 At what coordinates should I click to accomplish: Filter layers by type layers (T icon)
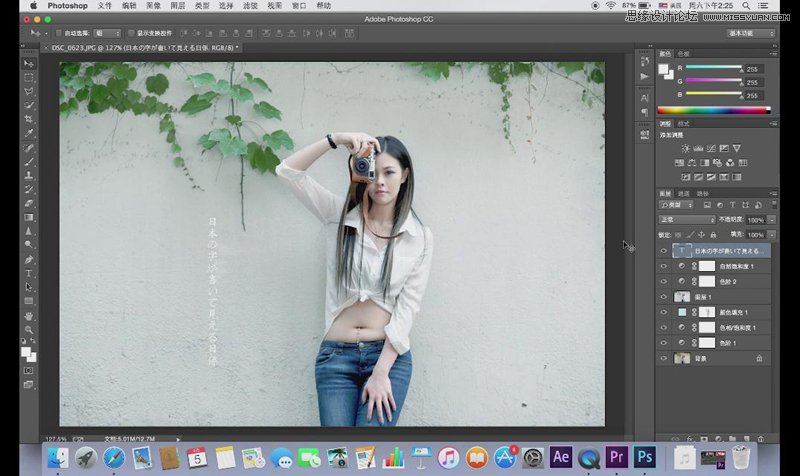tap(732, 205)
